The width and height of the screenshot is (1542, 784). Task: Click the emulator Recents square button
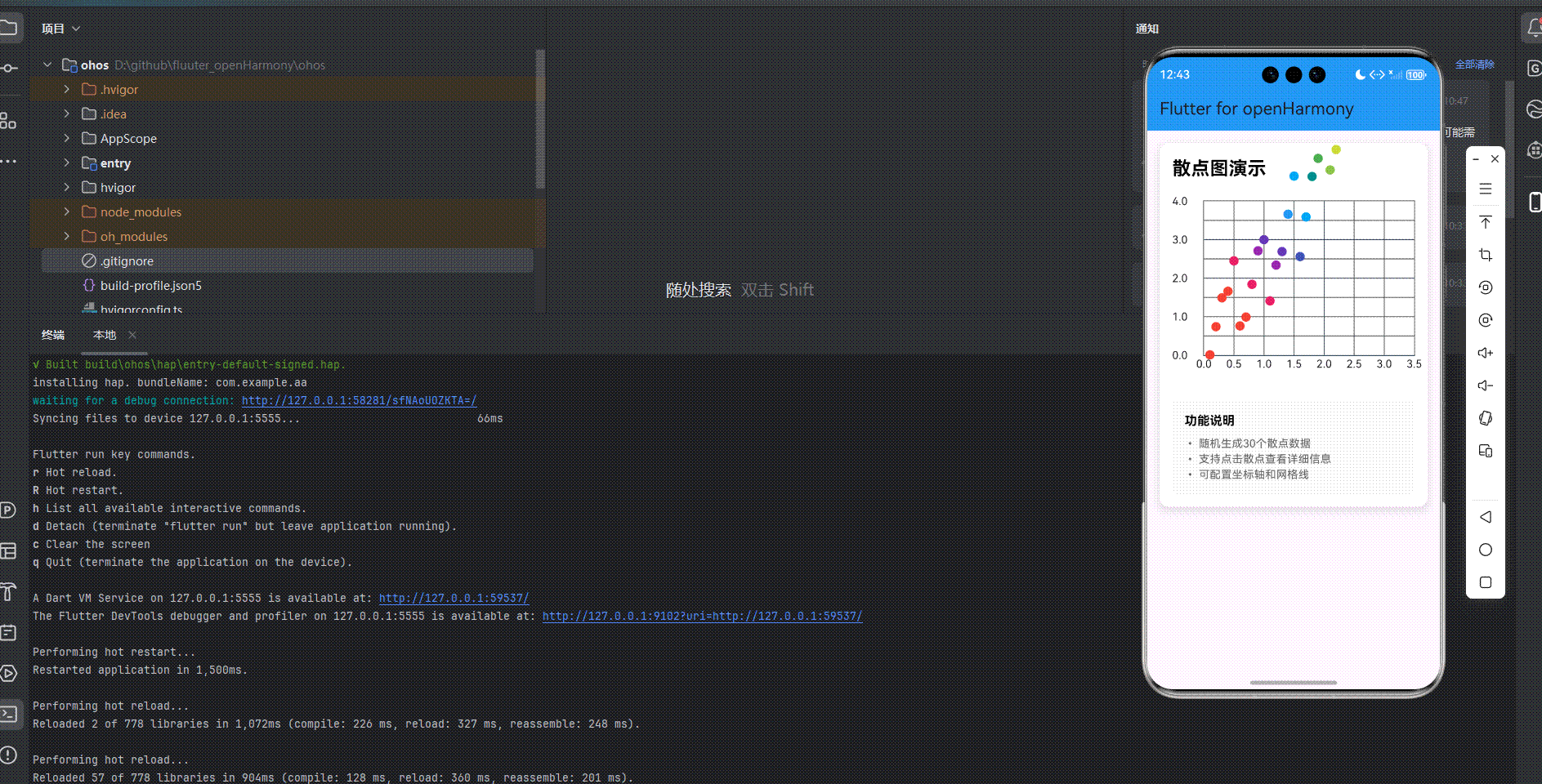point(1486,582)
